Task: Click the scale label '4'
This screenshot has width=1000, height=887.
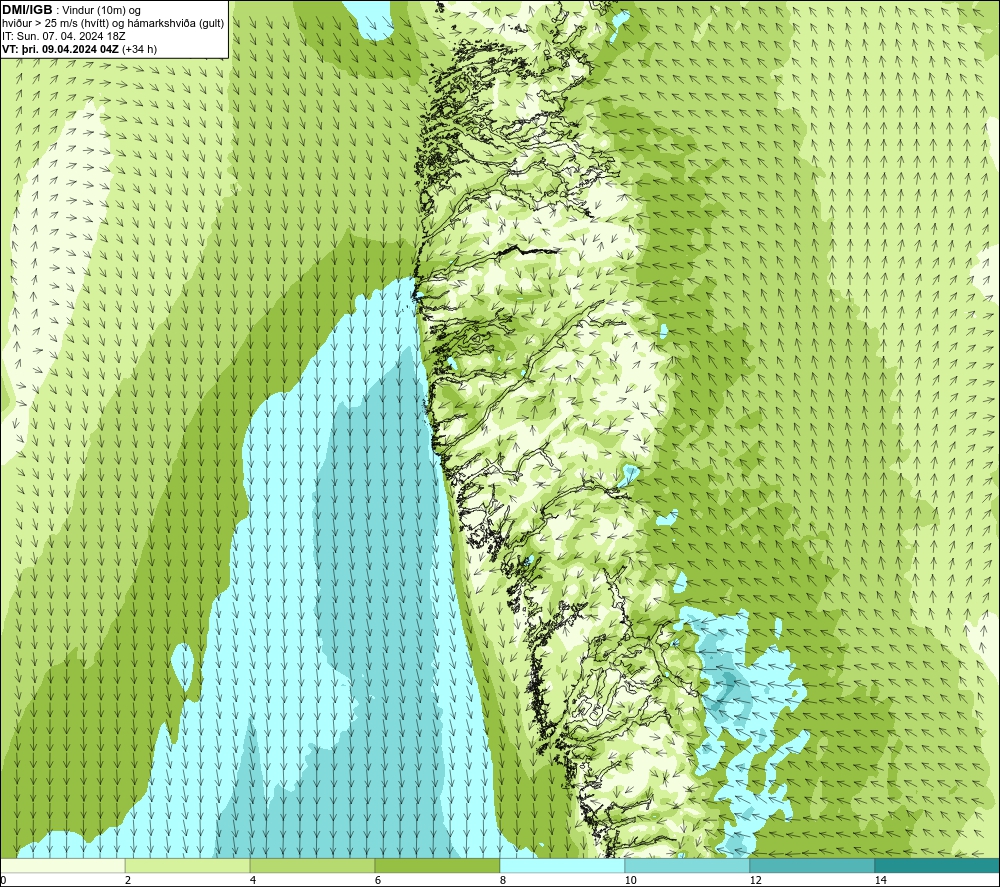Action: point(253,880)
